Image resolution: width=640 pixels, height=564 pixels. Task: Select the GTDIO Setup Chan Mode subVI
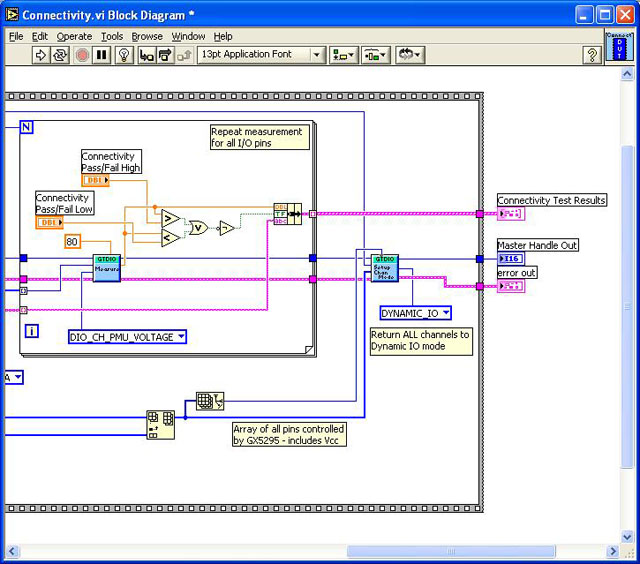(384, 268)
